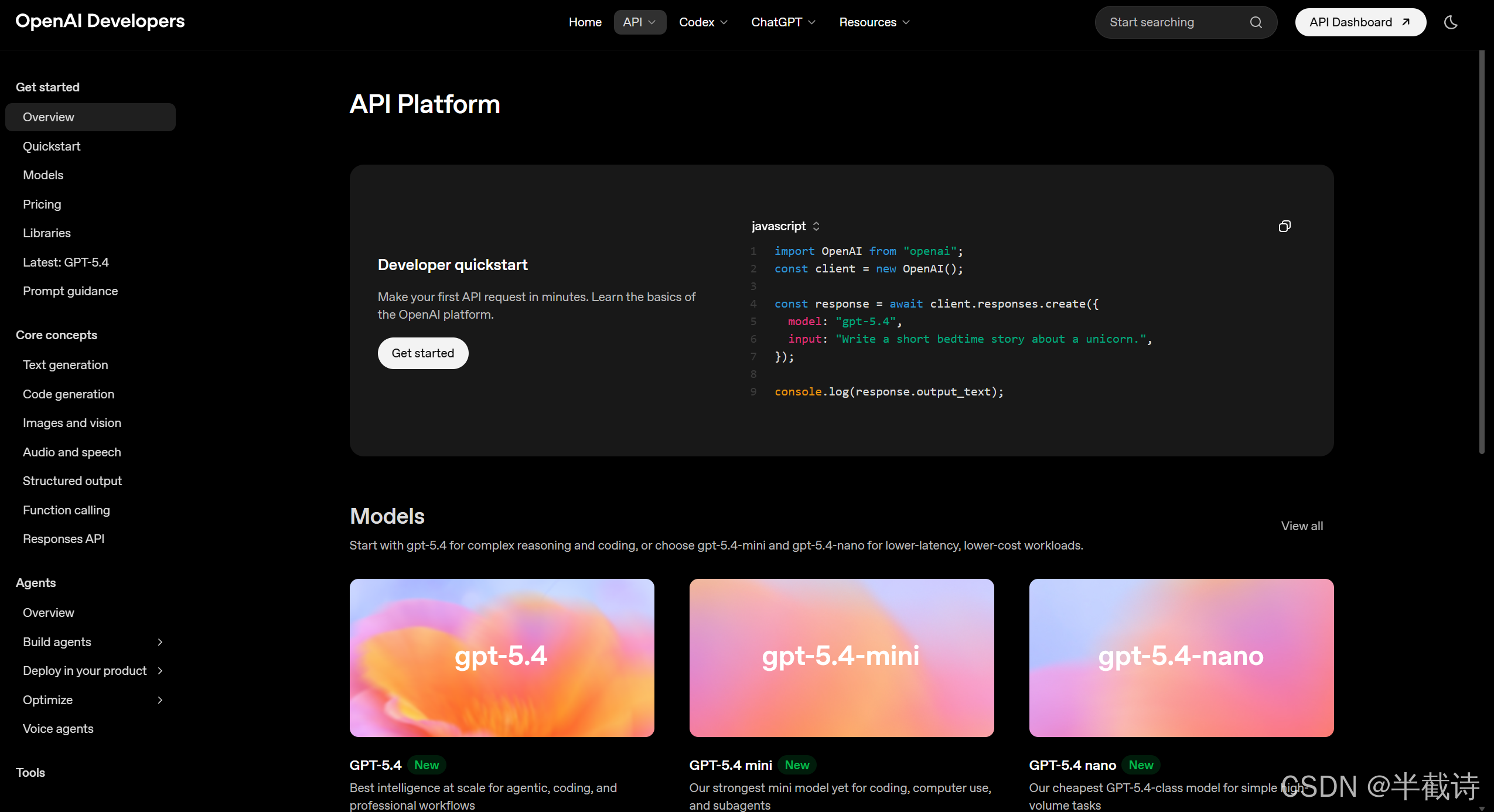Click the copy code icon
The height and width of the screenshot is (812, 1494).
pyautogui.click(x=1284, y=226)
